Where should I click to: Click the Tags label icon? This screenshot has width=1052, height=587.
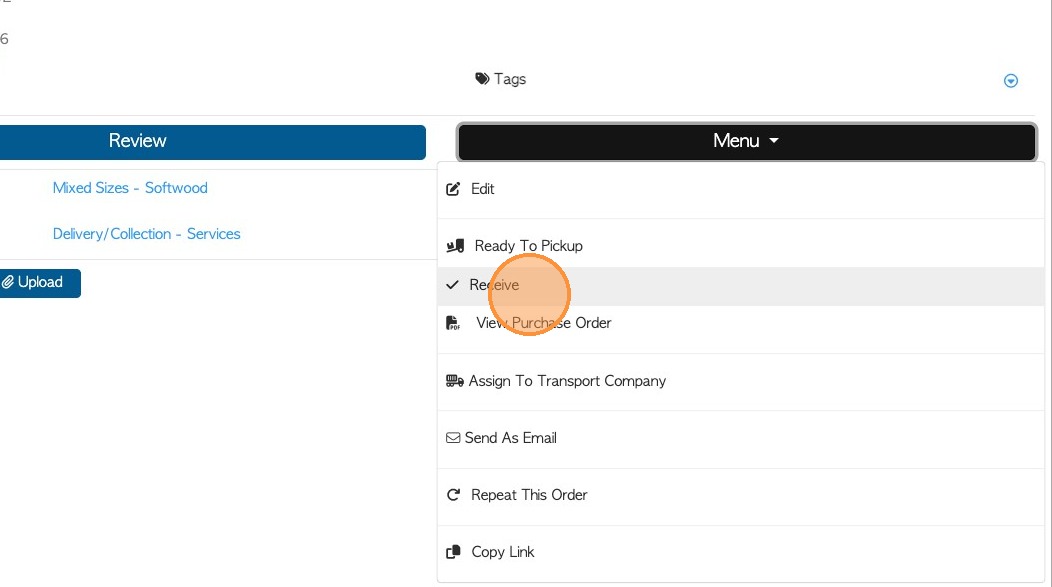tap(482, 79)
